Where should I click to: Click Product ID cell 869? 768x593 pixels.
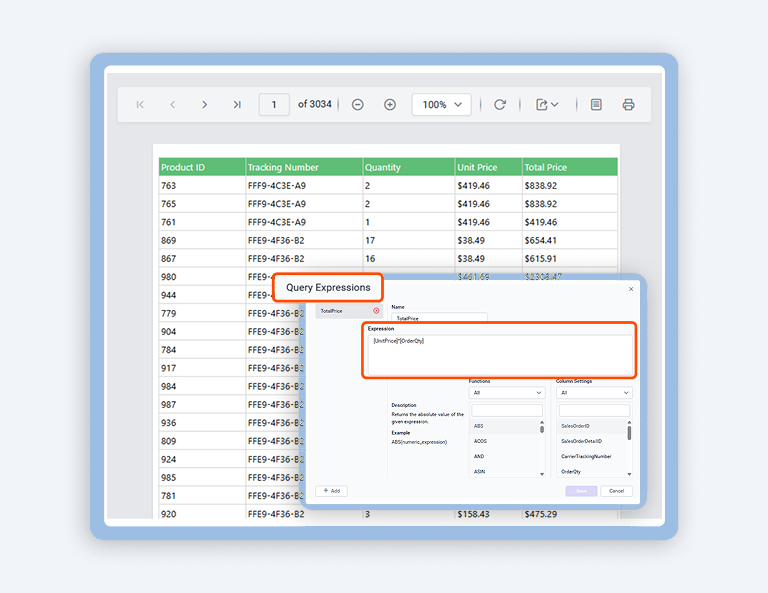pyautogui.click(x=202, y=240)
